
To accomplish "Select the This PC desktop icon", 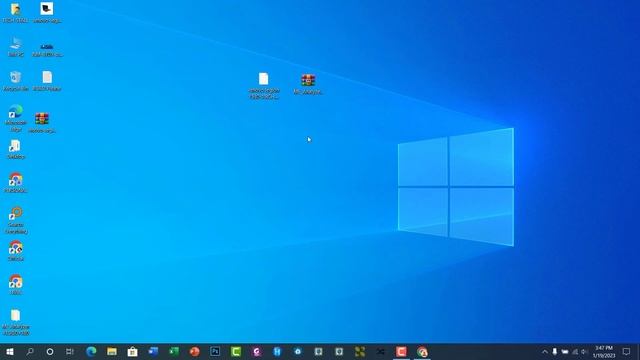I will tap(16, 47).
